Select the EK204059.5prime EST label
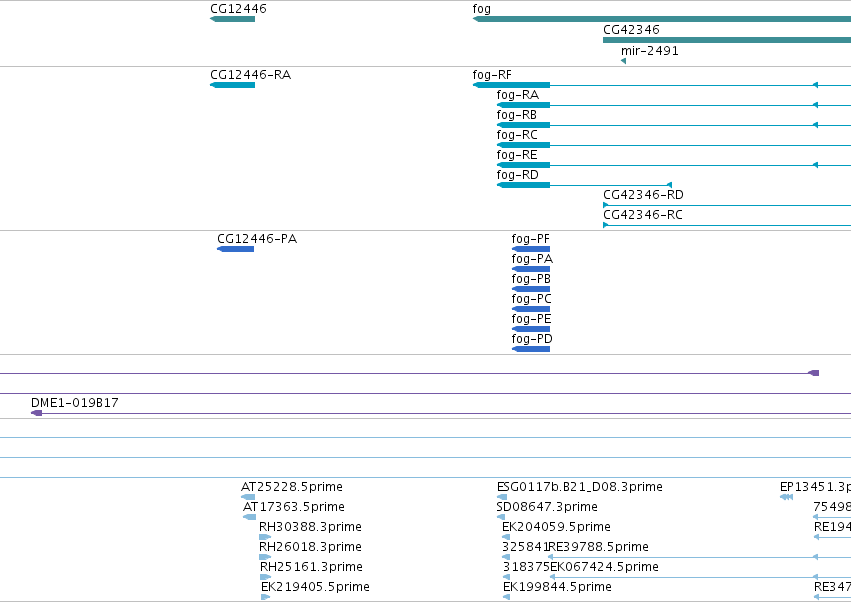This screenshot has height=602, width=851. click(556, 527)
